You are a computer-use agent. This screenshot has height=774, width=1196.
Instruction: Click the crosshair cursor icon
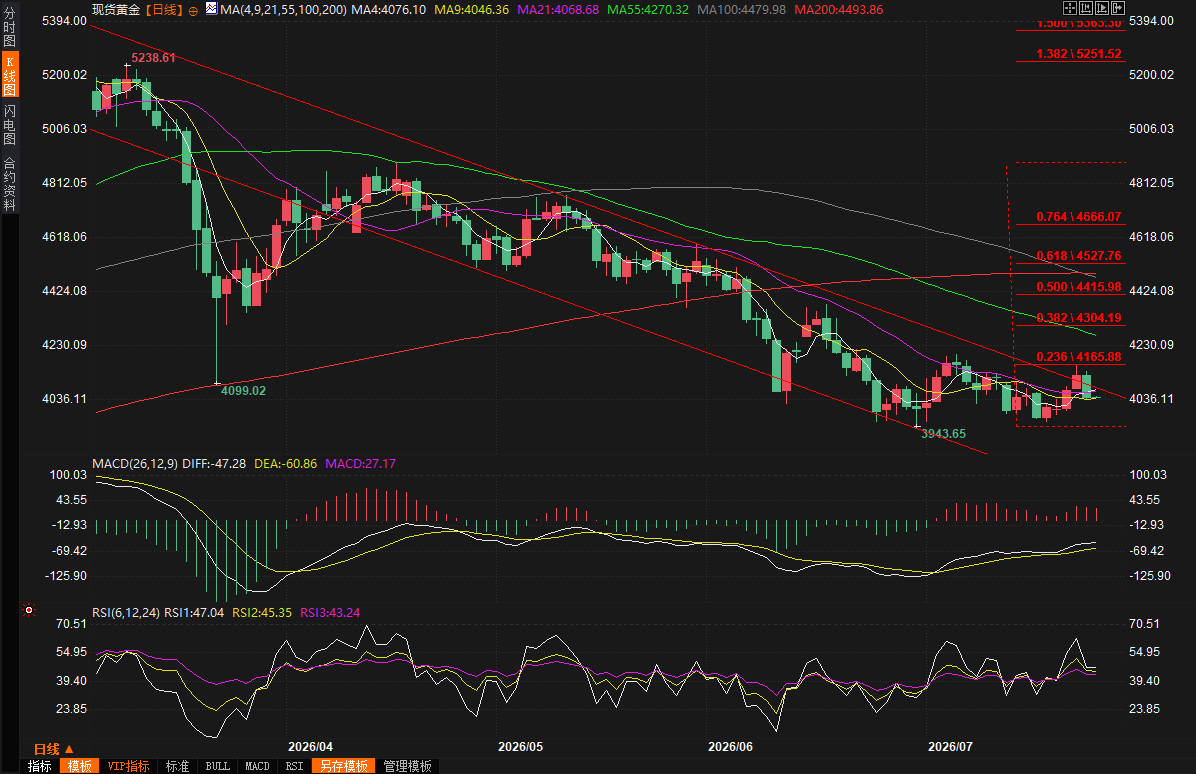click(1070, 8)
